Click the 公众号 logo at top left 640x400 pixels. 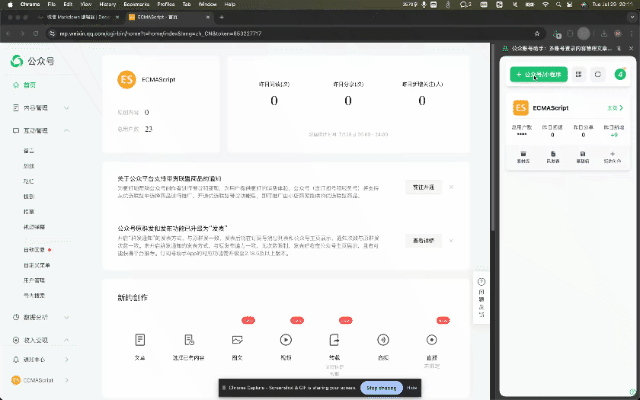[x=32, y=61]
